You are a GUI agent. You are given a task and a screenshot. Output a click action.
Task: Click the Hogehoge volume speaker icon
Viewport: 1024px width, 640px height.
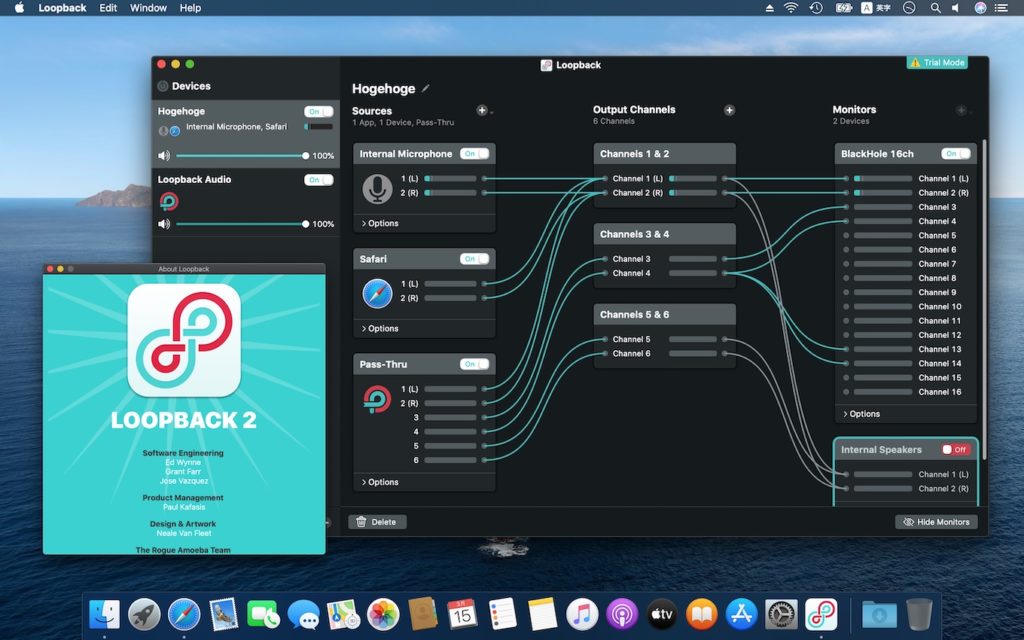pyautogui.click(x=164, y=155)
